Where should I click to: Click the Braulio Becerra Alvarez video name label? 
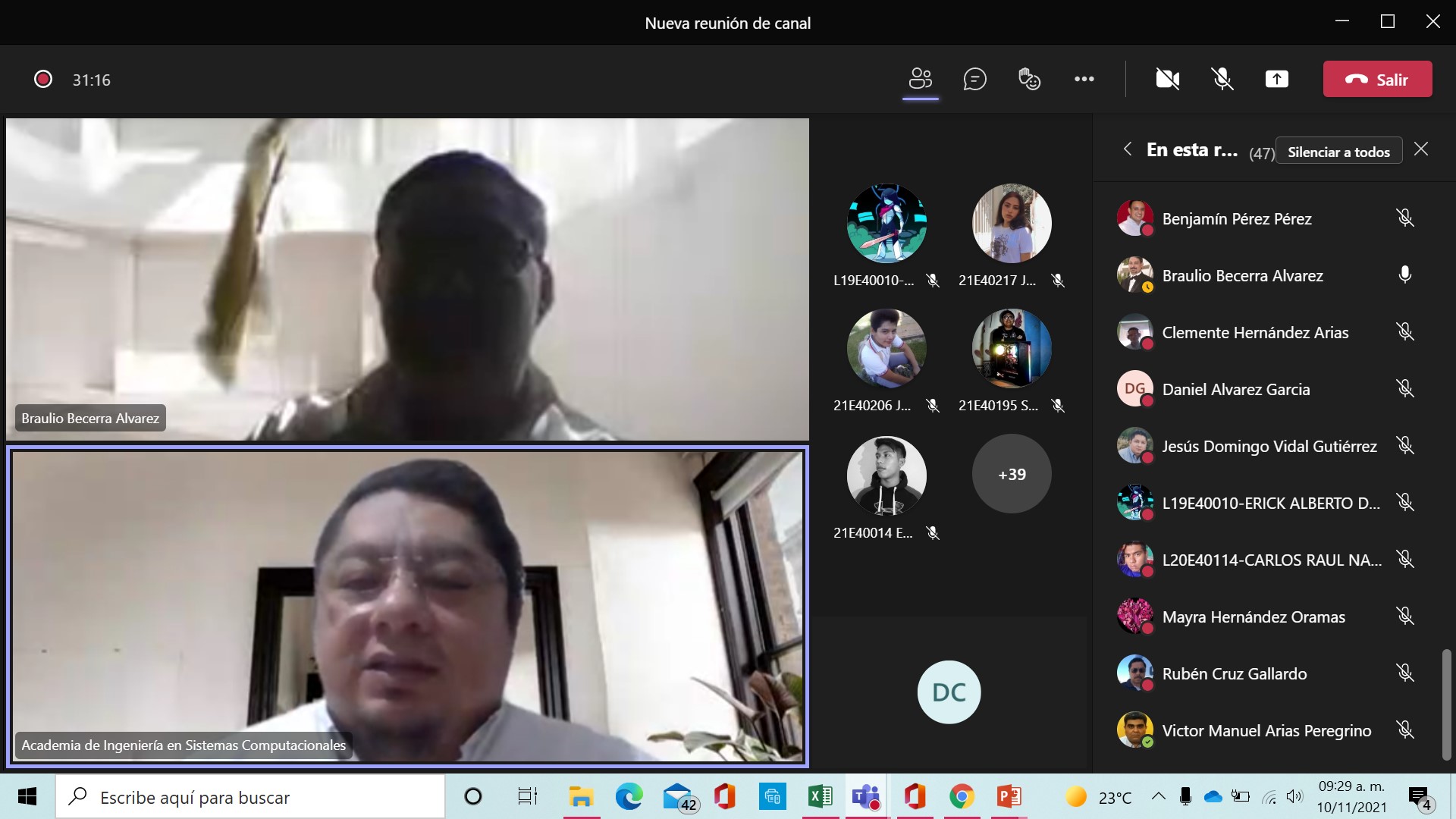click(90, 418)
